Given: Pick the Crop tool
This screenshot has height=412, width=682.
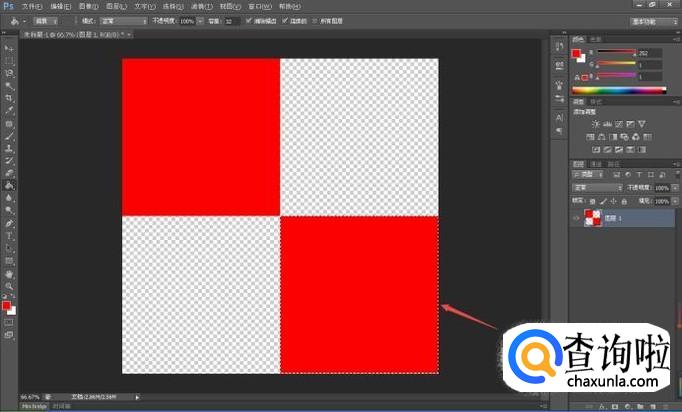Looking at the screenshot, I should (9, 98).
